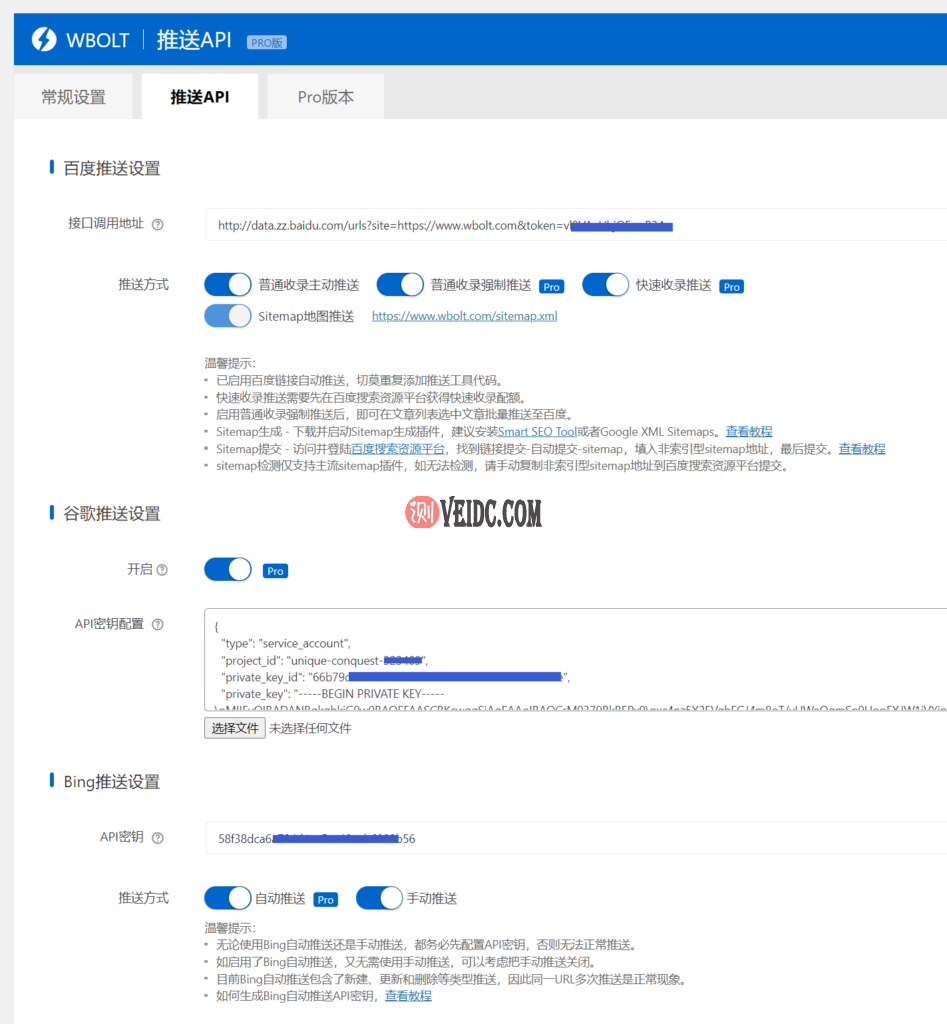Click the 选择文件 upload button
Screen dimensions: 947x1024
(234, 728)
